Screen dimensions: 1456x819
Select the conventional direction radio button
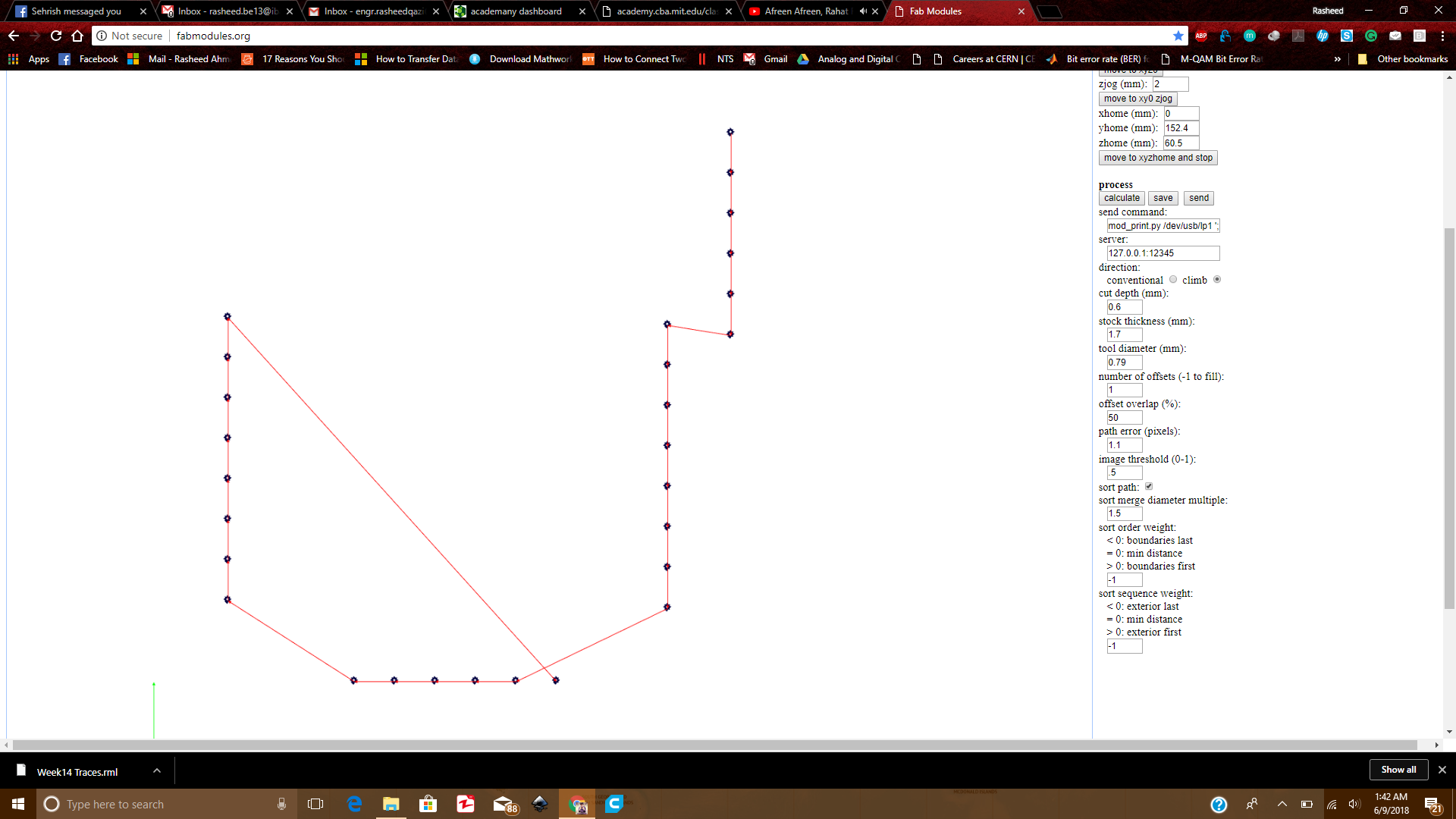tap(1173, 280)
